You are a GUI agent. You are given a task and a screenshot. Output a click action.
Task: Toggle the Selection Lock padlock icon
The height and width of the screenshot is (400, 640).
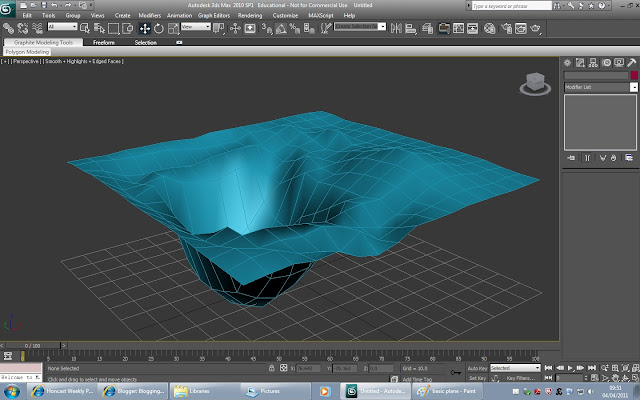point(271,368)
